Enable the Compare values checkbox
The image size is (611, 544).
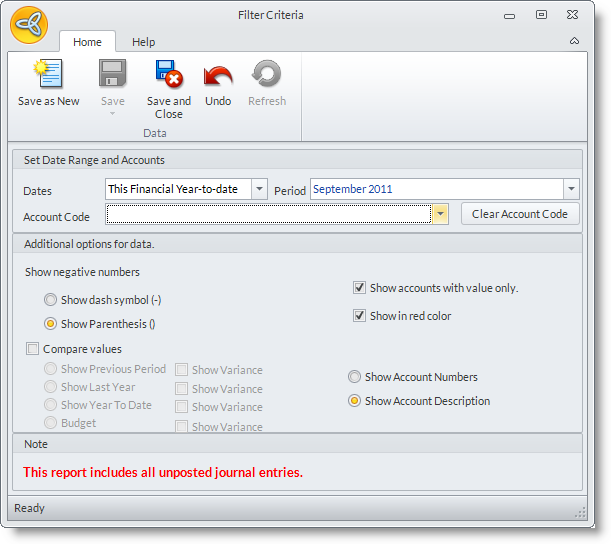point(32,349)
